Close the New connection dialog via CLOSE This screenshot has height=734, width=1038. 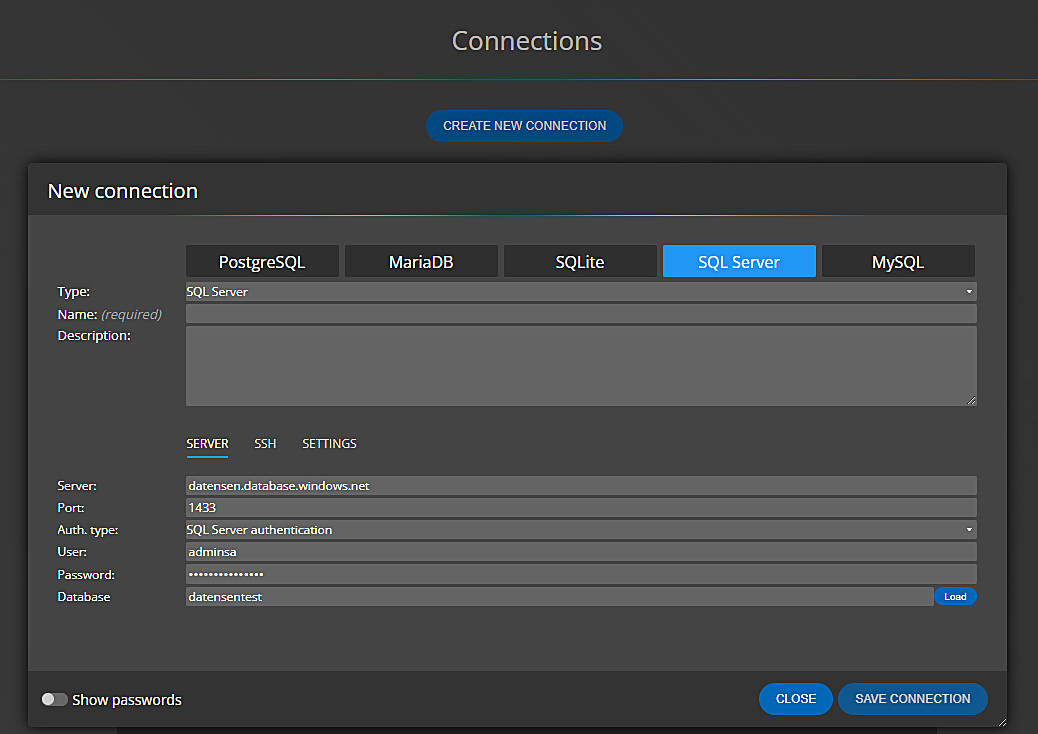(x=795, y=699)
